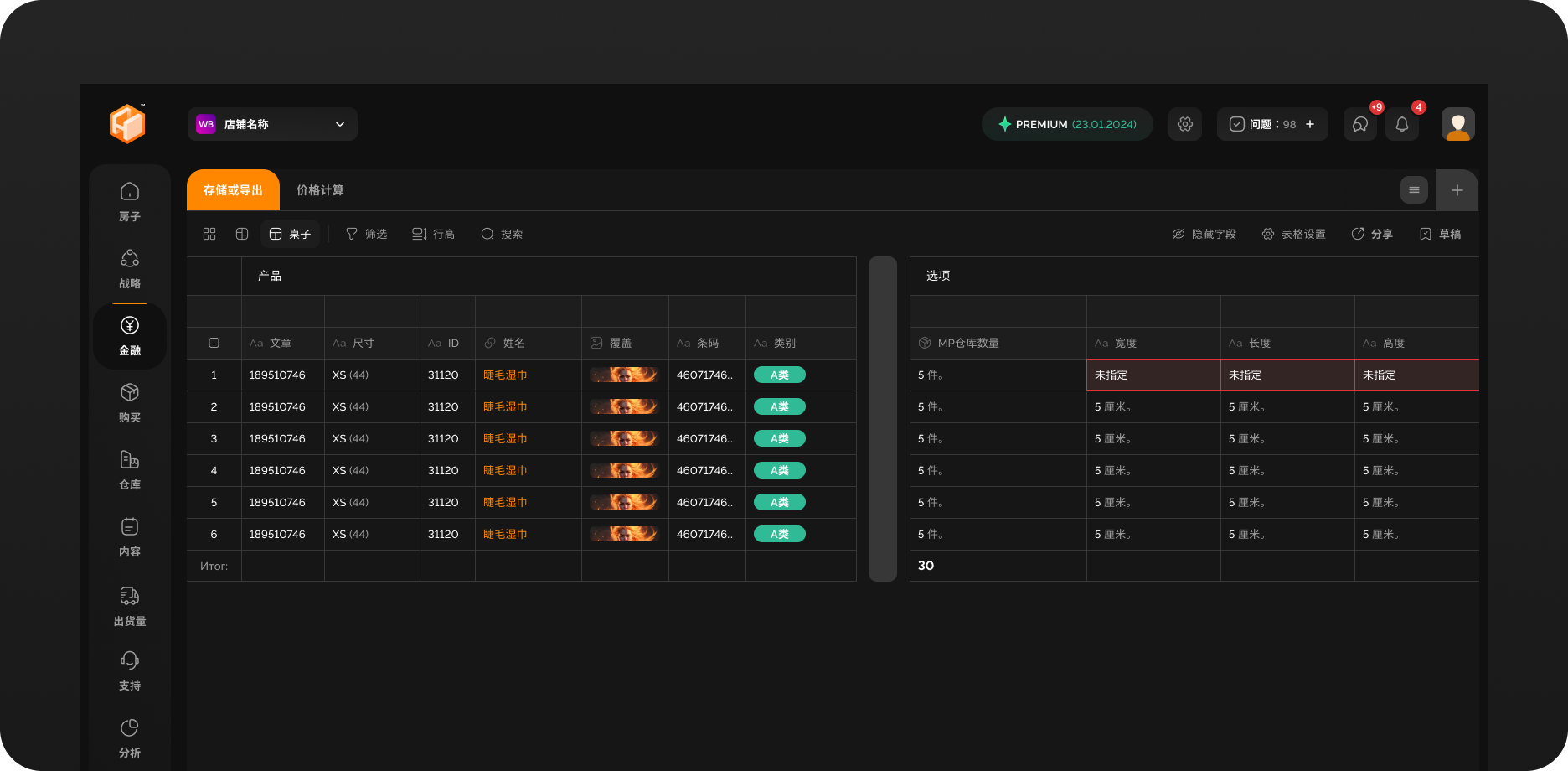This screenshot has width=1568, height=771.
Task: Open 分析 analytics in sidebar
Action: 129,737
